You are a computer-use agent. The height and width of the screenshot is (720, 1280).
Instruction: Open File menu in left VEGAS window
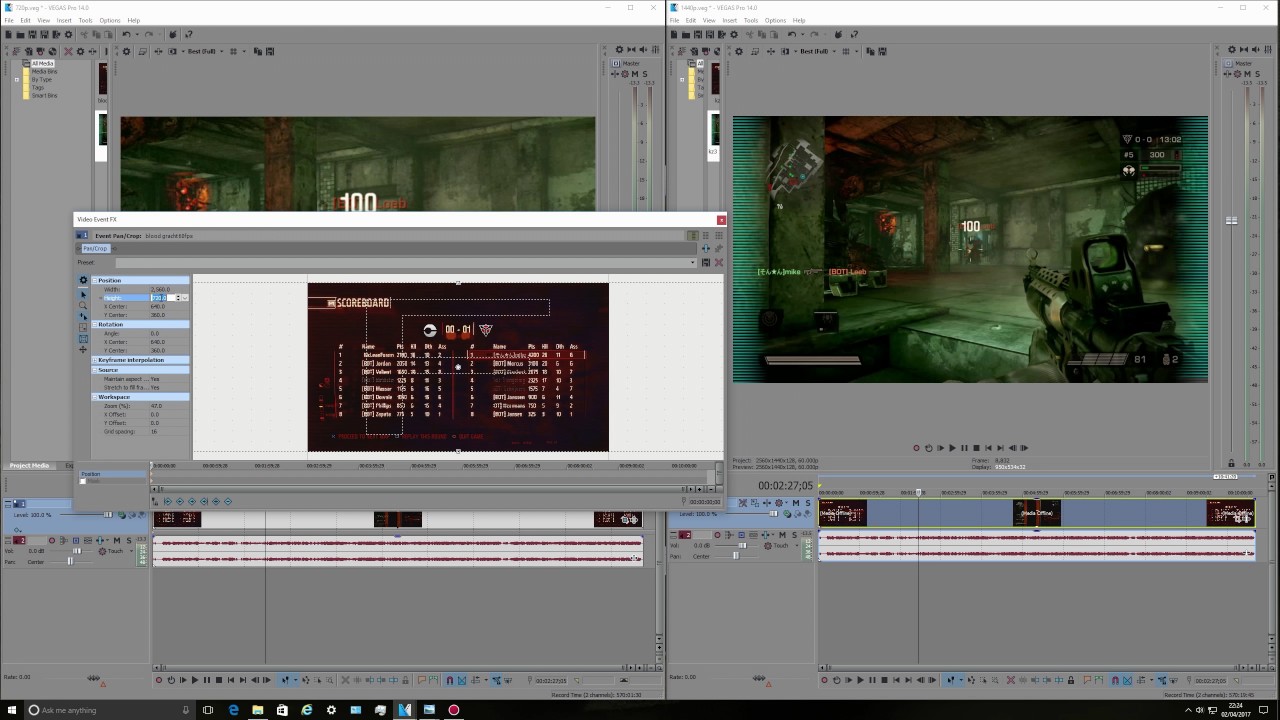pos(8,20)
